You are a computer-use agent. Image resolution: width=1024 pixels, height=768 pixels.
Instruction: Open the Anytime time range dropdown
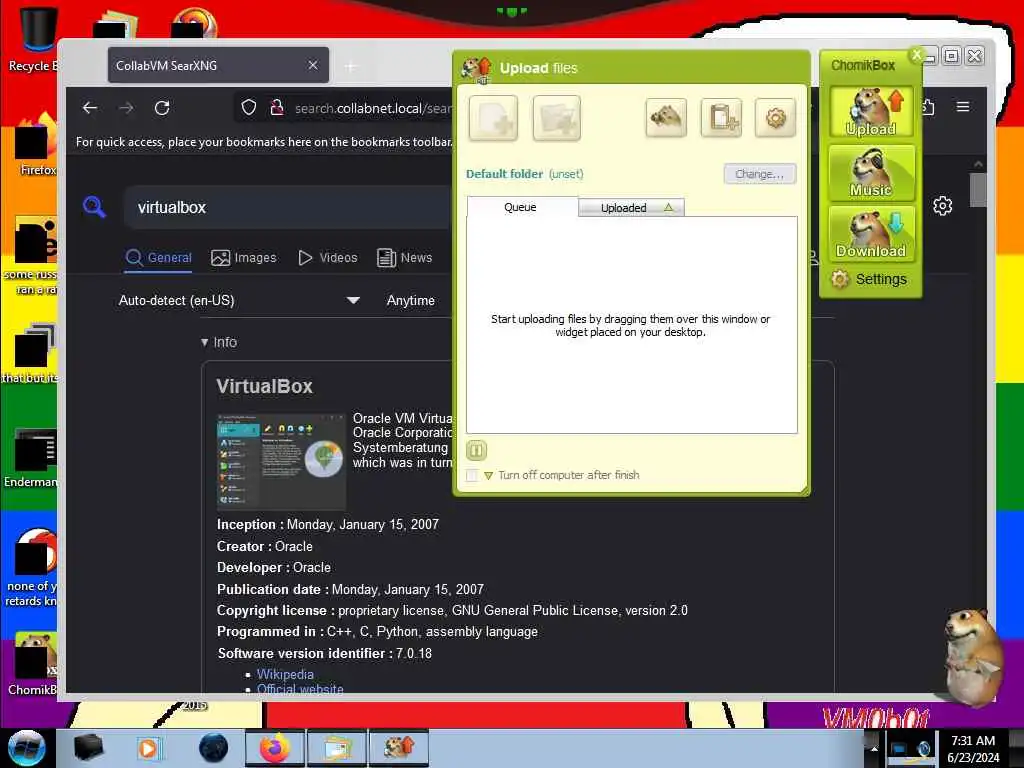coord(410,300)
